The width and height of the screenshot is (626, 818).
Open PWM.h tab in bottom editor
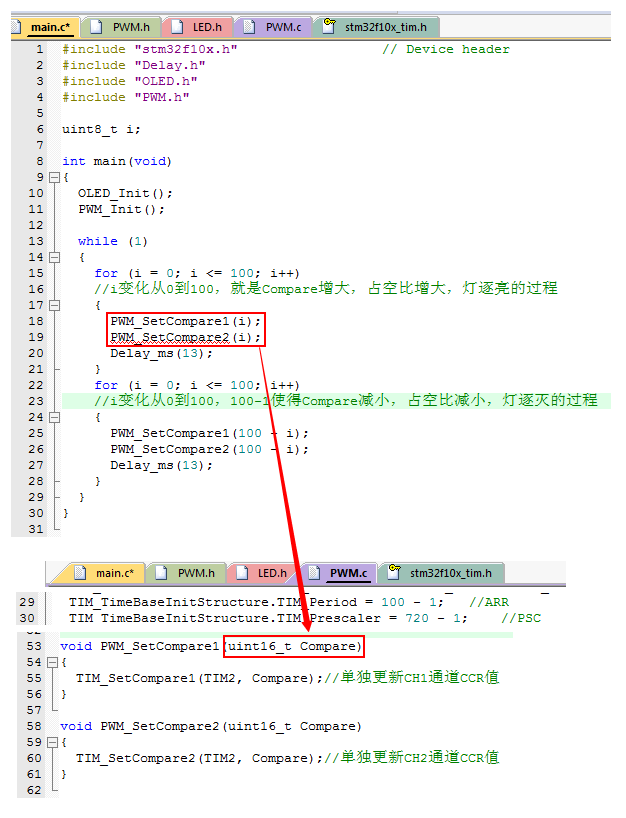point(187,573)
